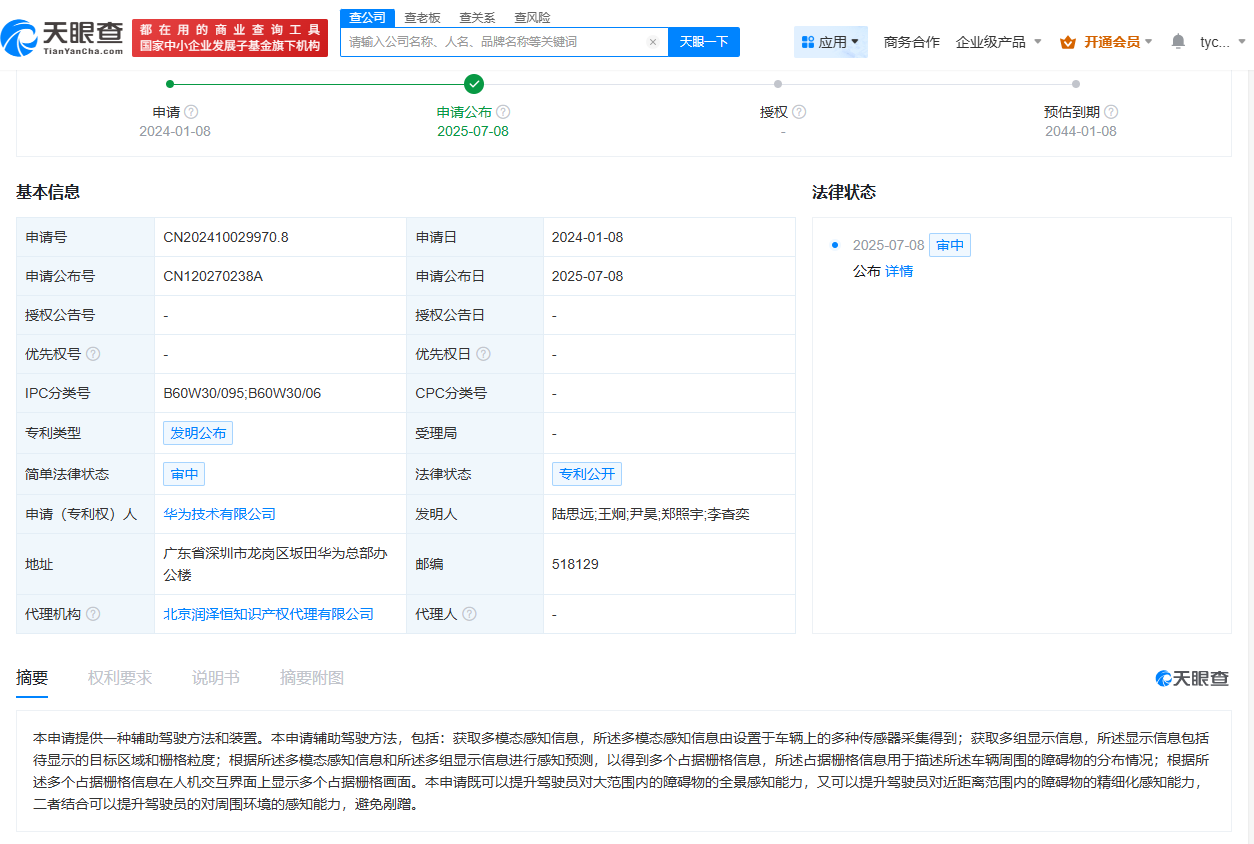Expand the 企业级产品 dropdown
1254x844 pixels.
[998, 42]
